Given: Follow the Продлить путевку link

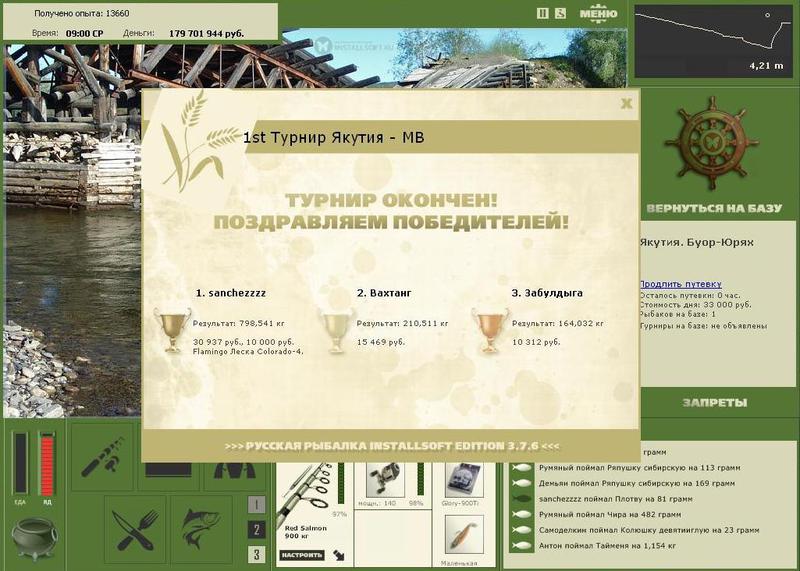Looking at the screenshot, I should pos(681,284).
